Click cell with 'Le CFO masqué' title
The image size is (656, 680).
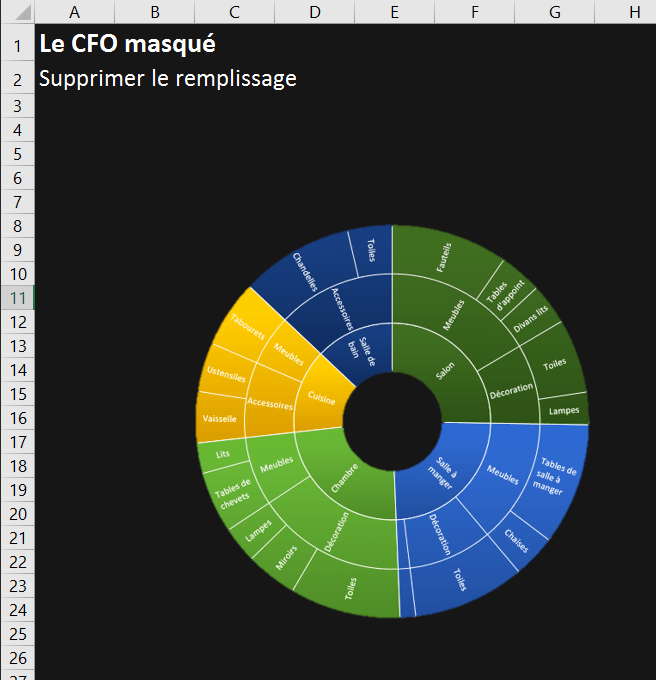pos(126,45)
